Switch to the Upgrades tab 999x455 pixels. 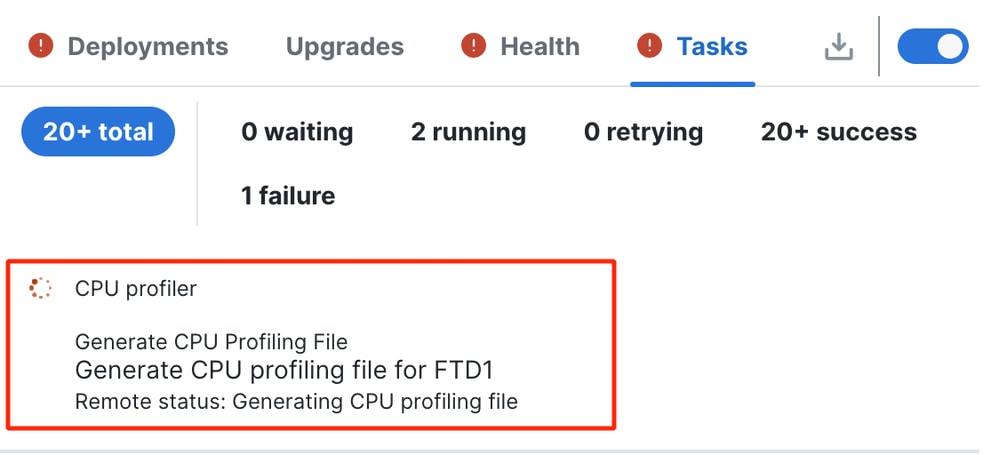point(345,47)
